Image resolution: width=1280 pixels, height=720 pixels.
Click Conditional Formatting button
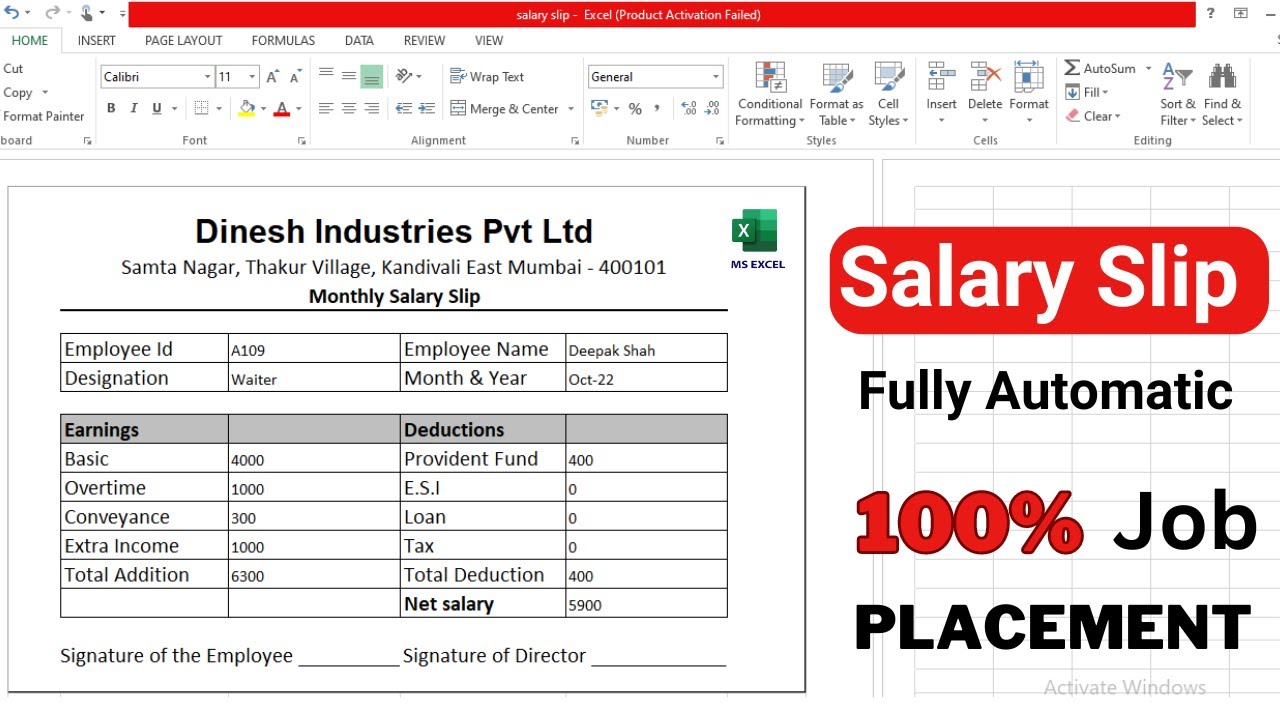pos(770,95)
